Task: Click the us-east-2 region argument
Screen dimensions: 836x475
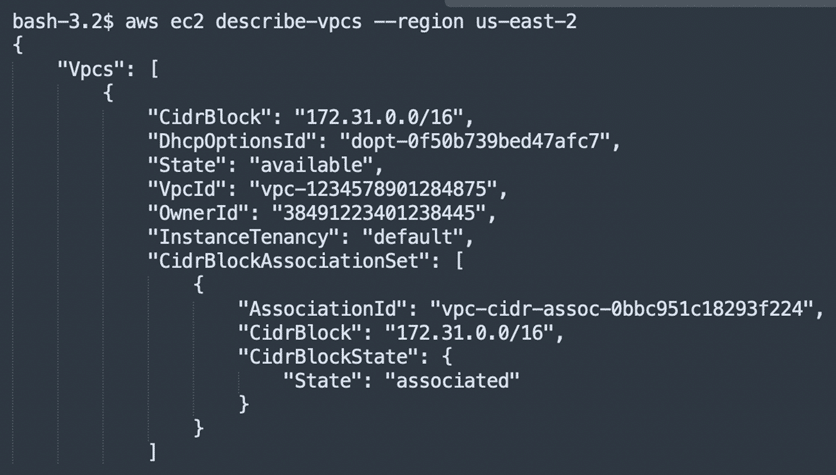Action: coord(526,22)
